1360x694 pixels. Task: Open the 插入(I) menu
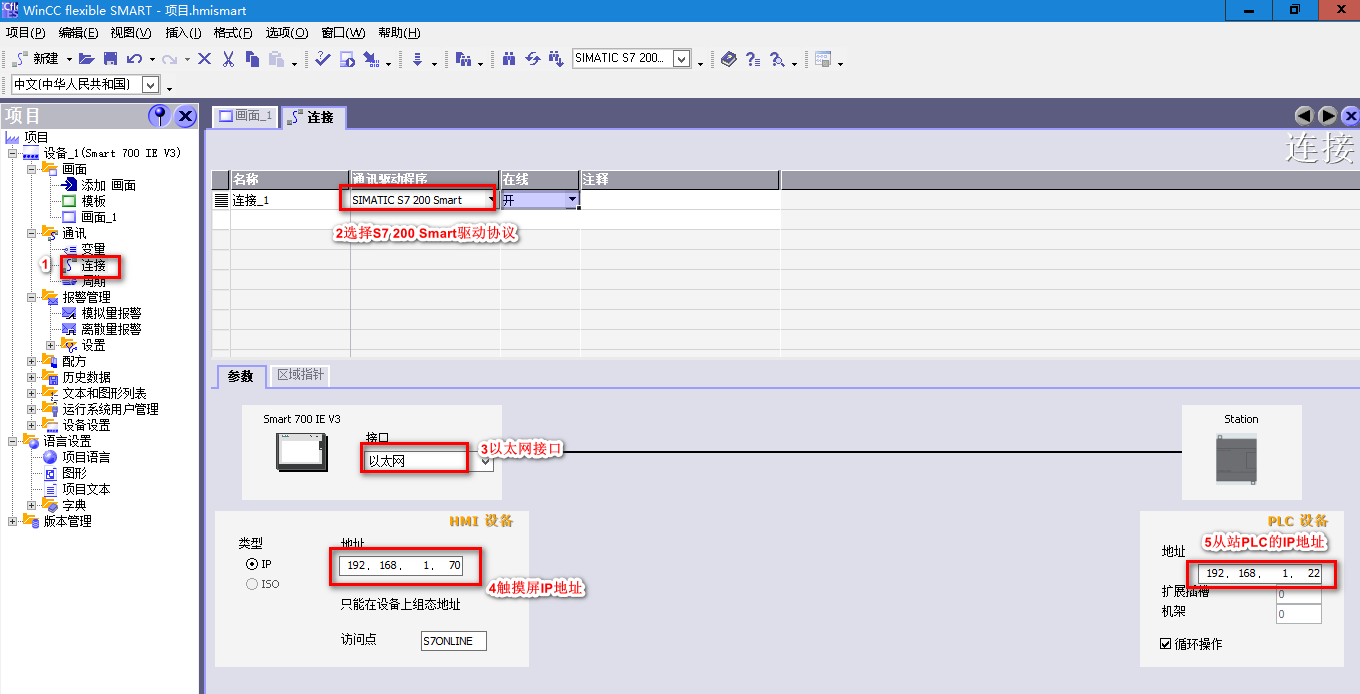click(183, 33)
